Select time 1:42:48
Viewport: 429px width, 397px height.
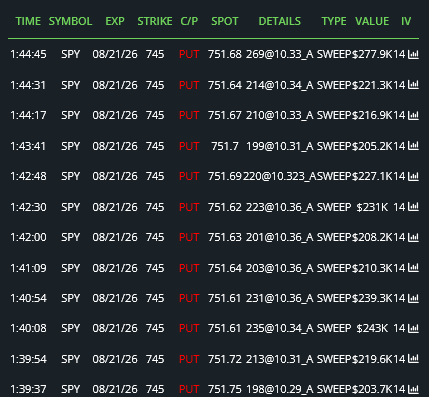click(x=28, y=176)
